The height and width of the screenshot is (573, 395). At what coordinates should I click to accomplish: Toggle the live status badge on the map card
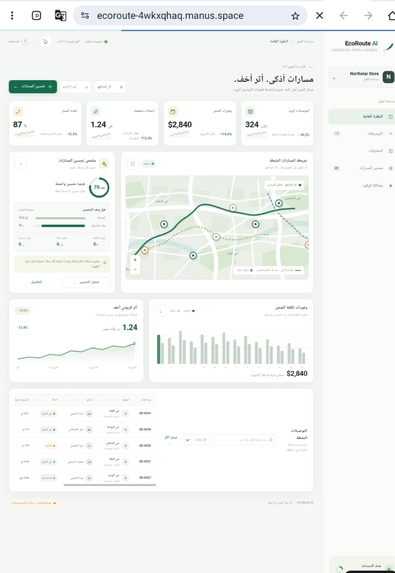click(148, 164)
